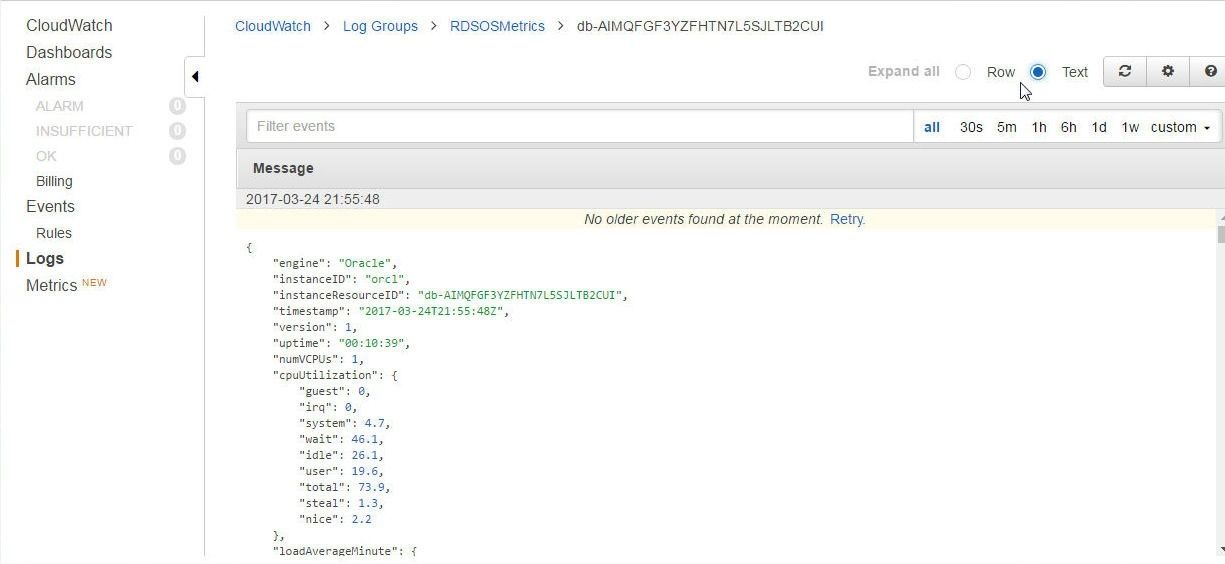Click the "cpuUtilization" JSON key
This screenshot has height=564, width=1225.
point(326,375)
